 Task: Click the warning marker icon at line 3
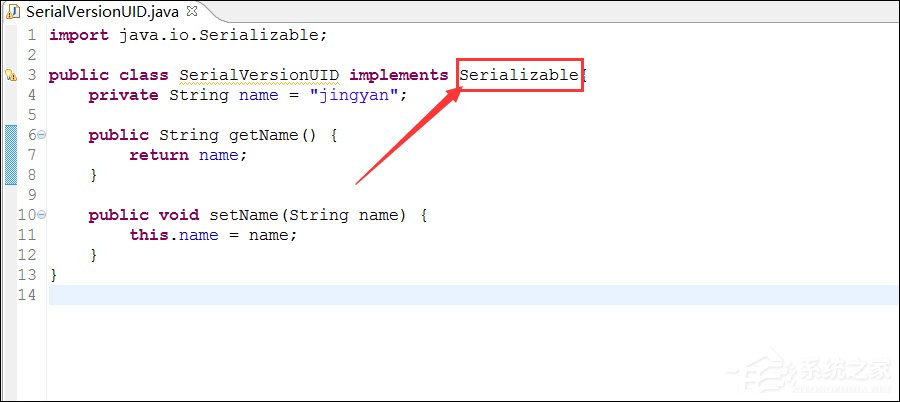tap(10, 75)
